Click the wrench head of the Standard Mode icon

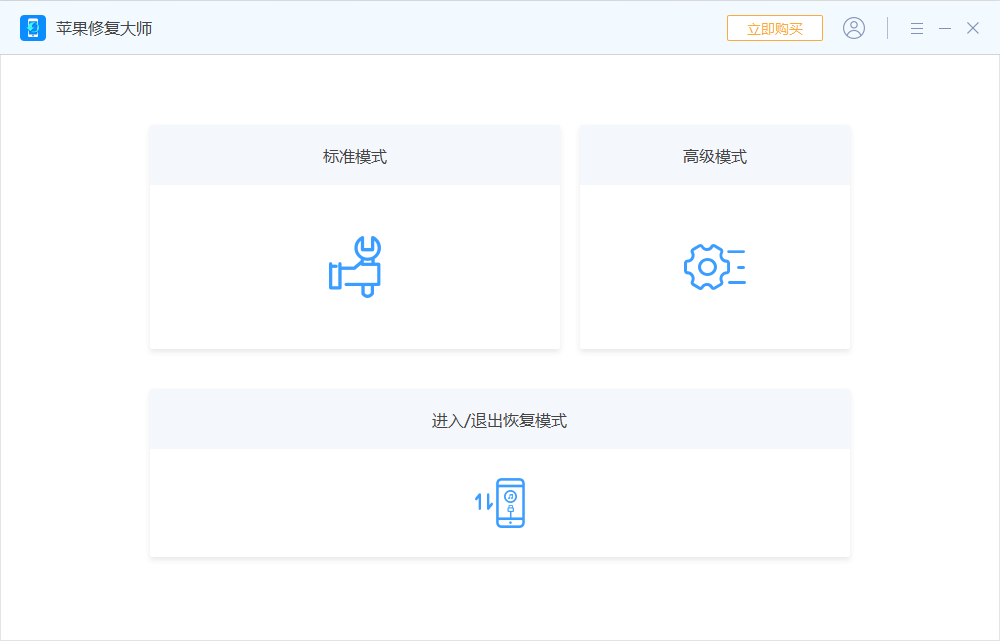click(x=368, y=247)
